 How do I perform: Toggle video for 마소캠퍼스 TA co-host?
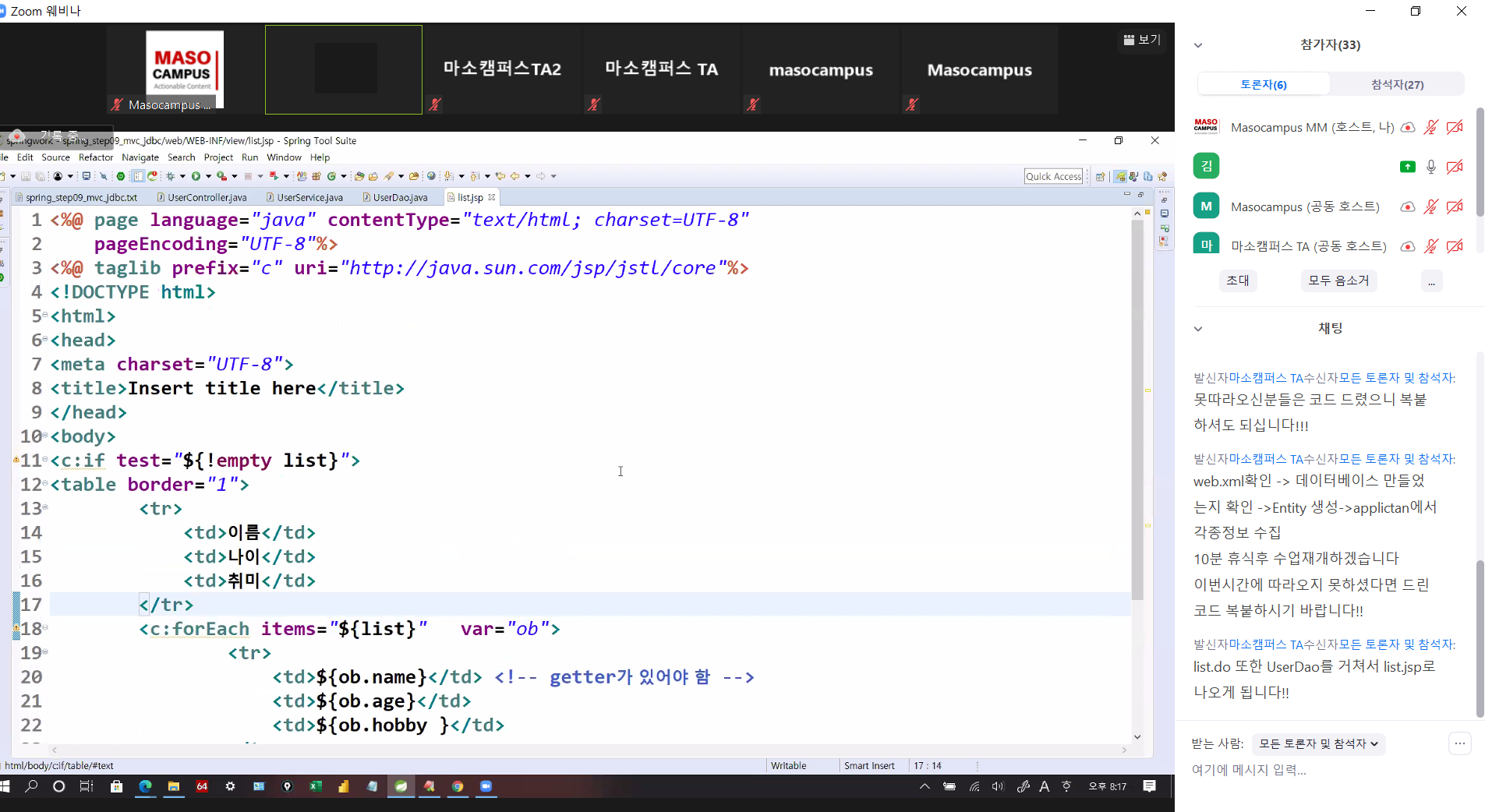pyautogui.click(x=1455, y=246)
